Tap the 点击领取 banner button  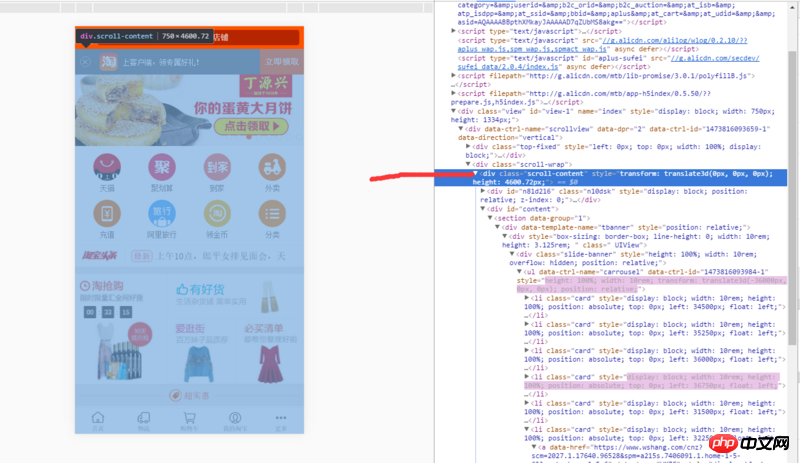pos(251,126)
